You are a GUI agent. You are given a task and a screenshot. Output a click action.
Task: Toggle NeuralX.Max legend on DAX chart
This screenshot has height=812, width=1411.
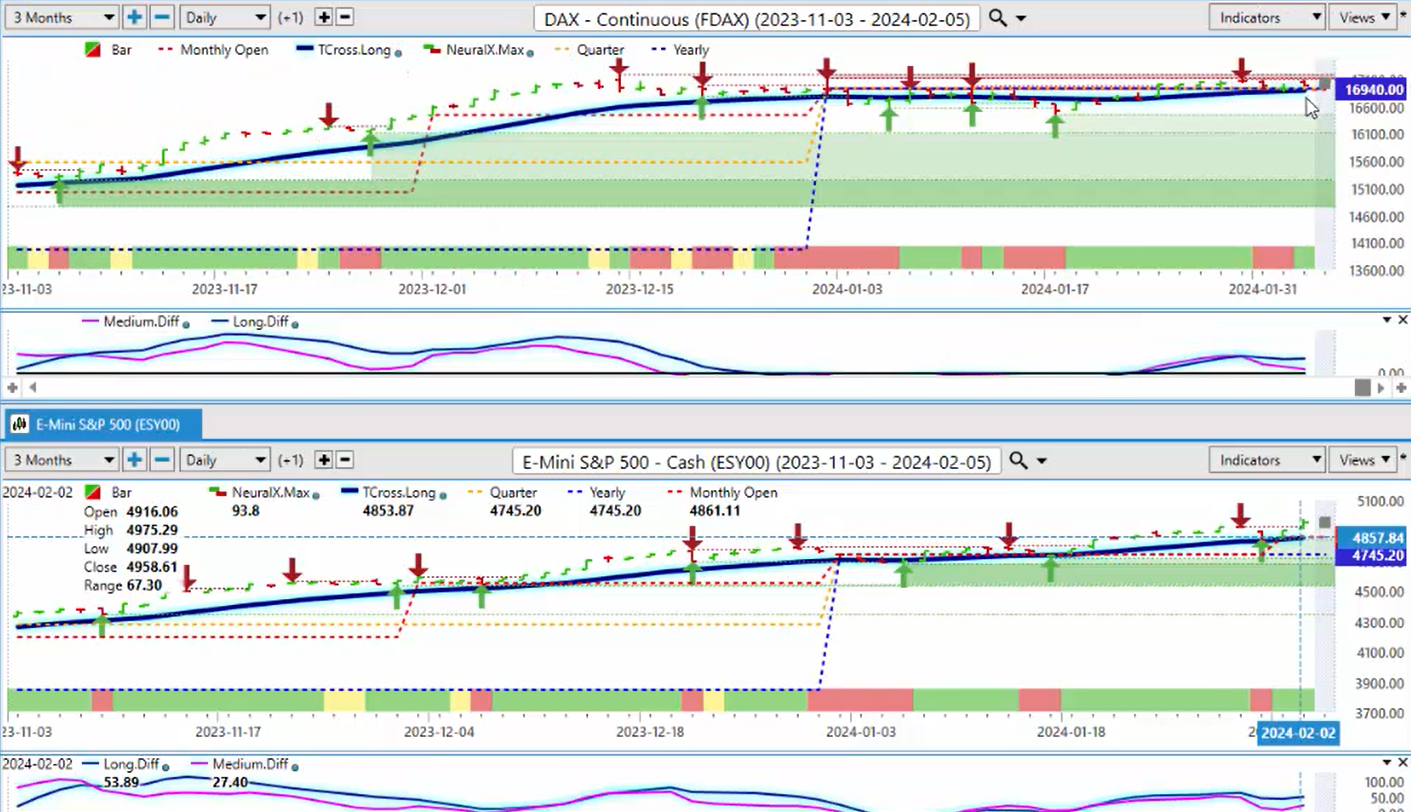click(474, 50)
